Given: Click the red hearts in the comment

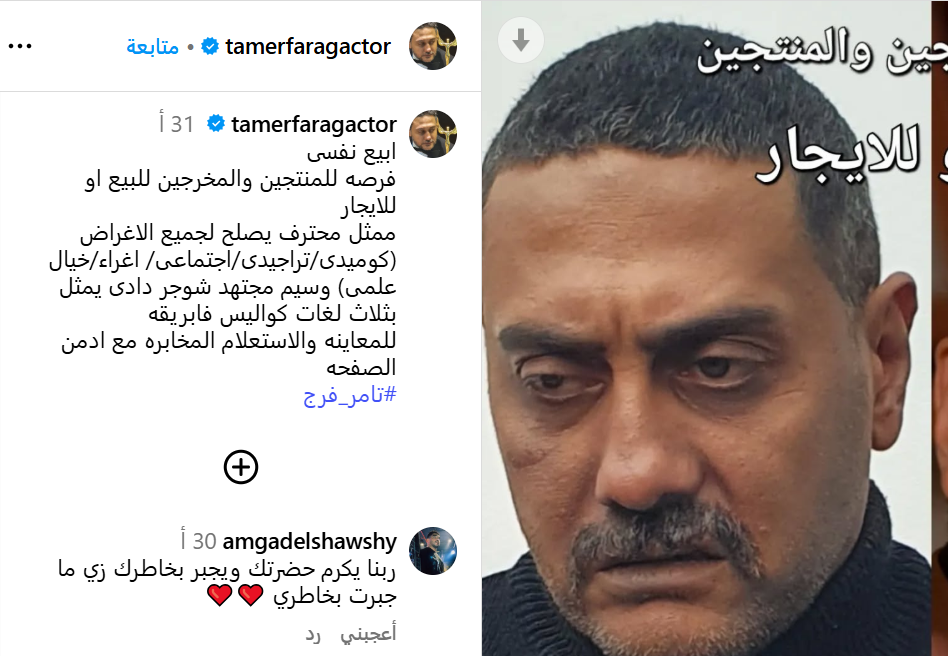Looking at the screenshot, I should (235, 596).
